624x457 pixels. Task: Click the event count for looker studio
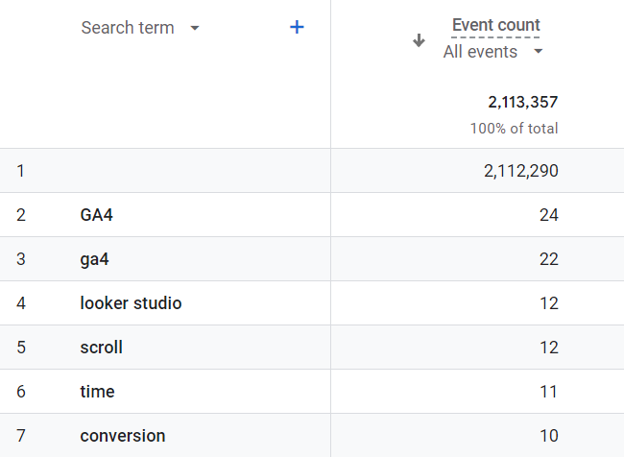[x=548, y=303]
